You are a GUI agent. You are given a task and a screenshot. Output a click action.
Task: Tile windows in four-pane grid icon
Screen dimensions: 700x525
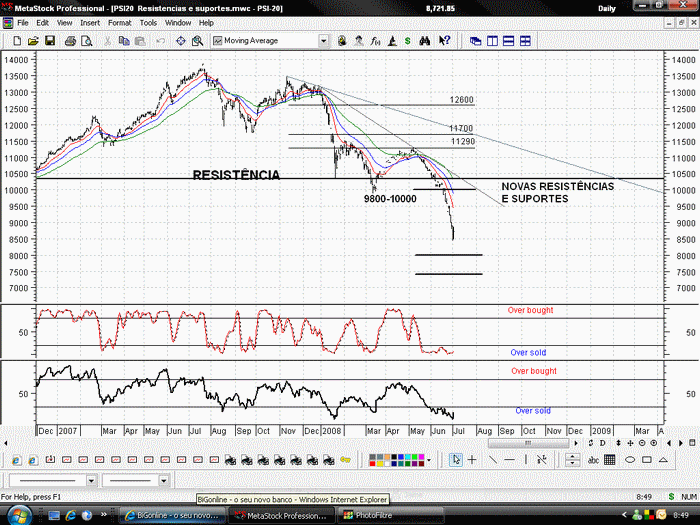tap(525, 41)
